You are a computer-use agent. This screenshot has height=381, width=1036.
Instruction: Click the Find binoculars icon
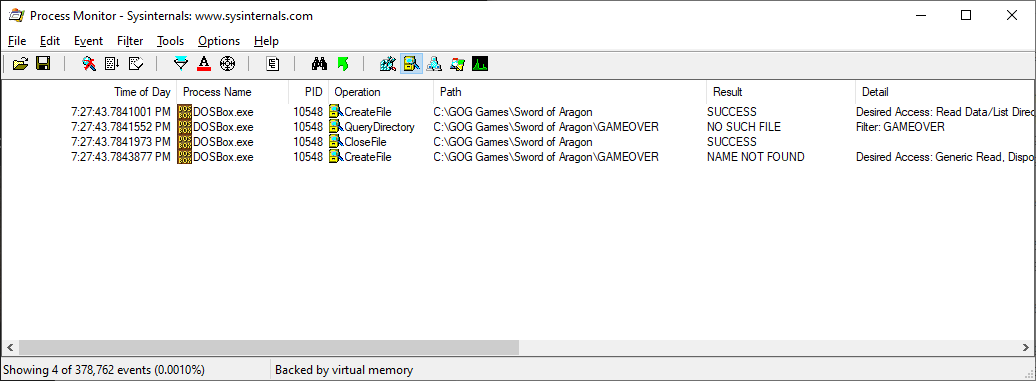click(x=319, y=64)
